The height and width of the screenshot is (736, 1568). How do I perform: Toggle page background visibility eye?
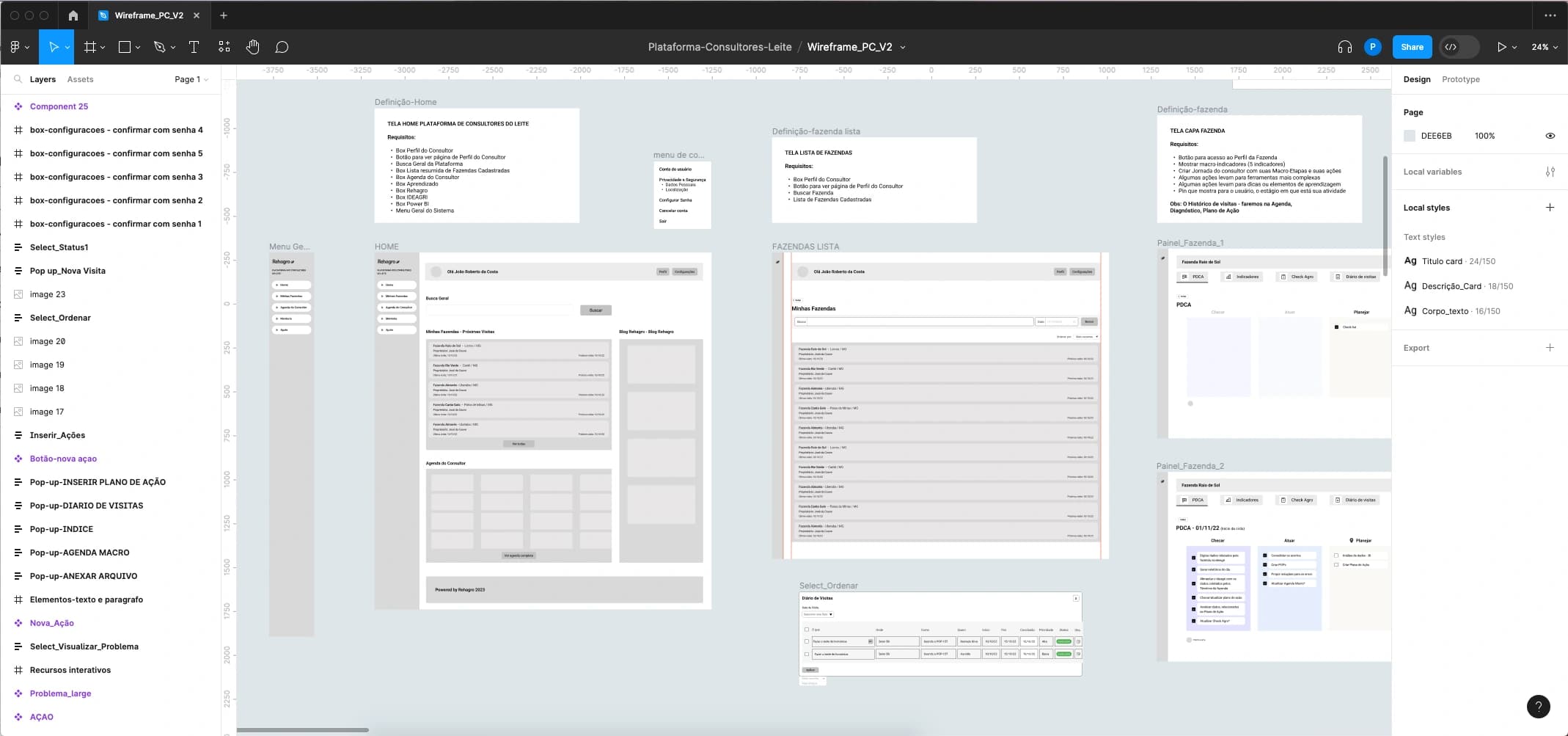pos(1550,136)
